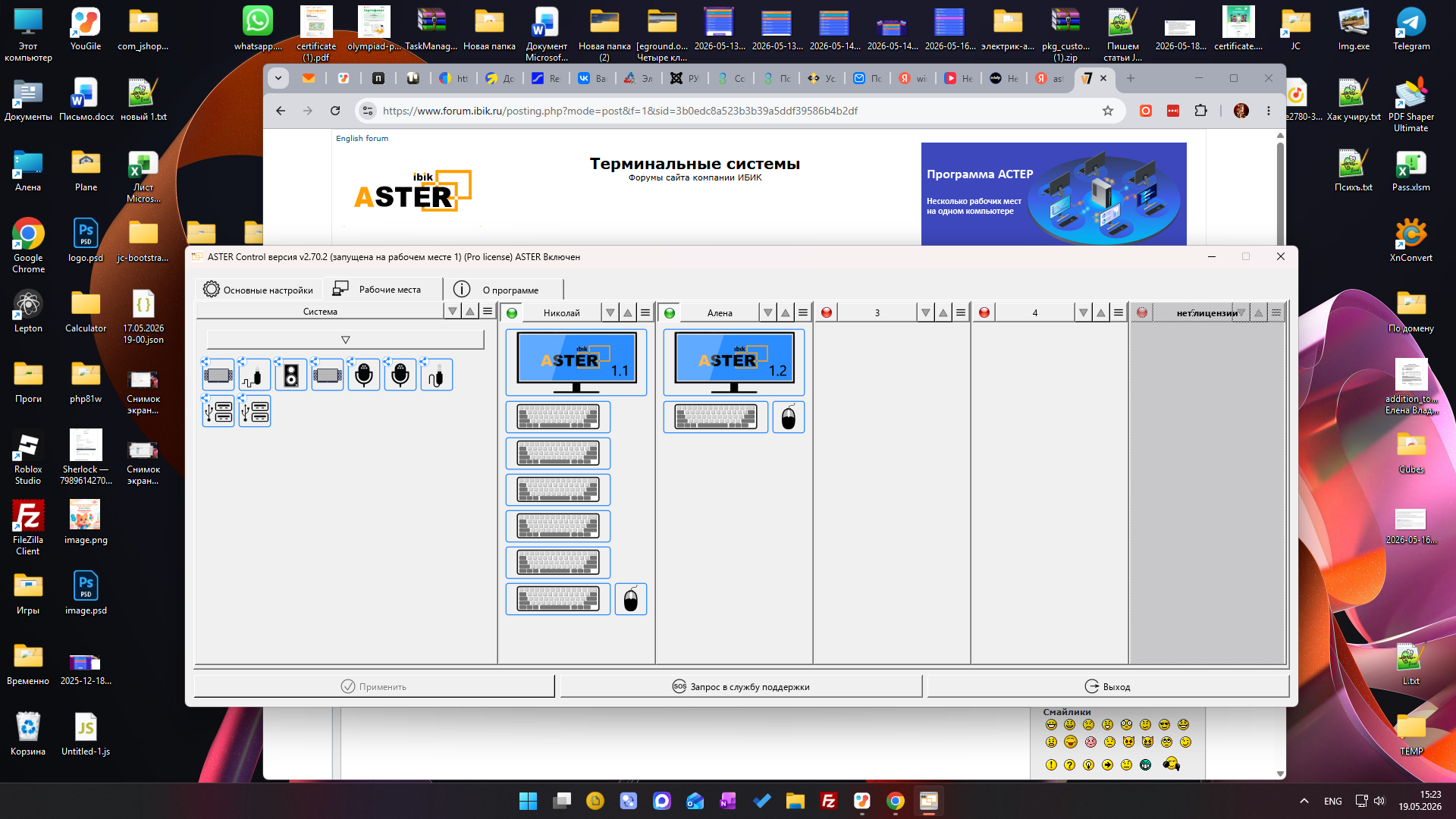Expand the wide triangle bar under Система
Screen dimensions: 1456x819
pos(345,340)
